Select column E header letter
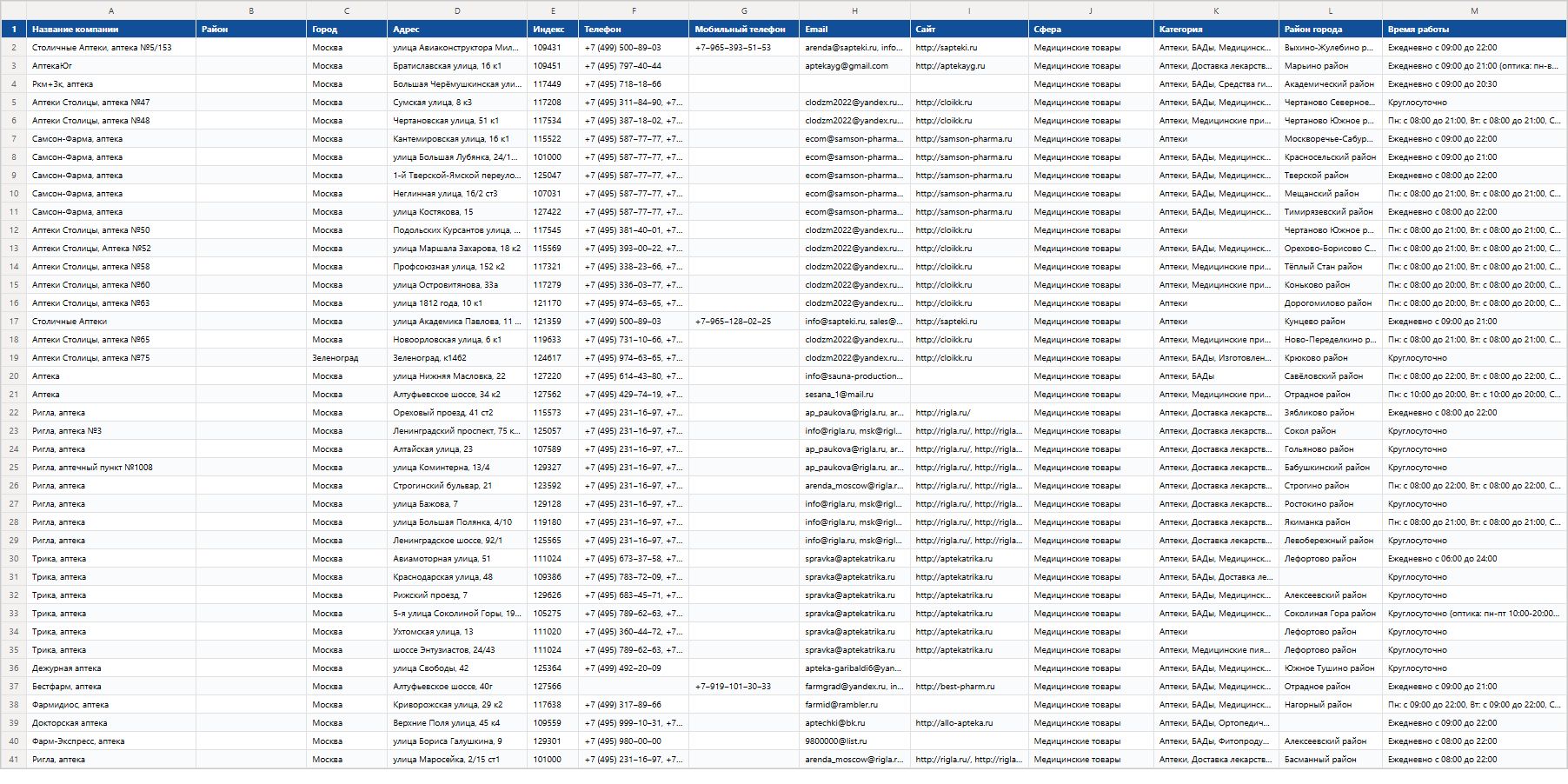The image size is (1568, 784). point(553,10)
